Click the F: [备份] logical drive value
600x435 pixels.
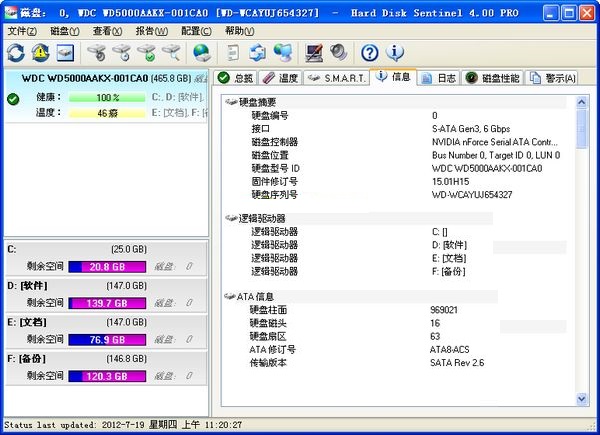point(448,271)
